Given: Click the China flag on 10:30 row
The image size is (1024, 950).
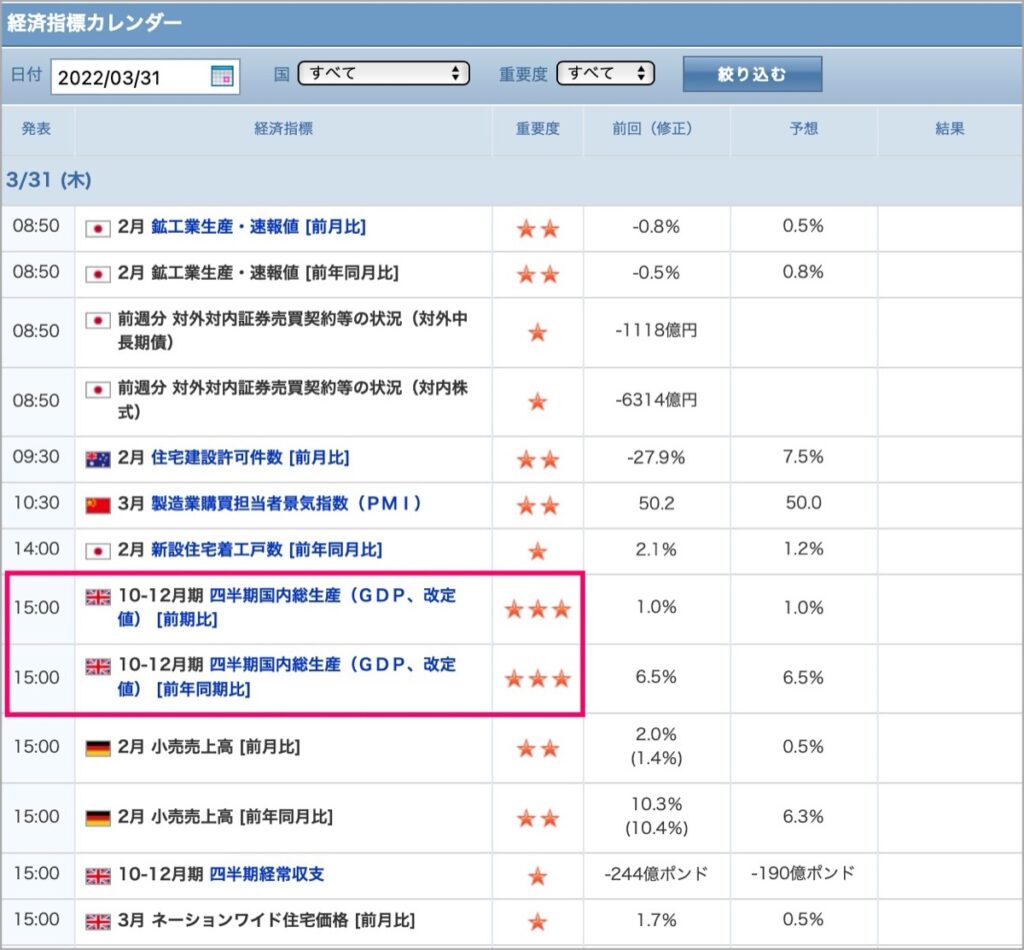Looking at the screenshot, I should click(x=98, y=505).
